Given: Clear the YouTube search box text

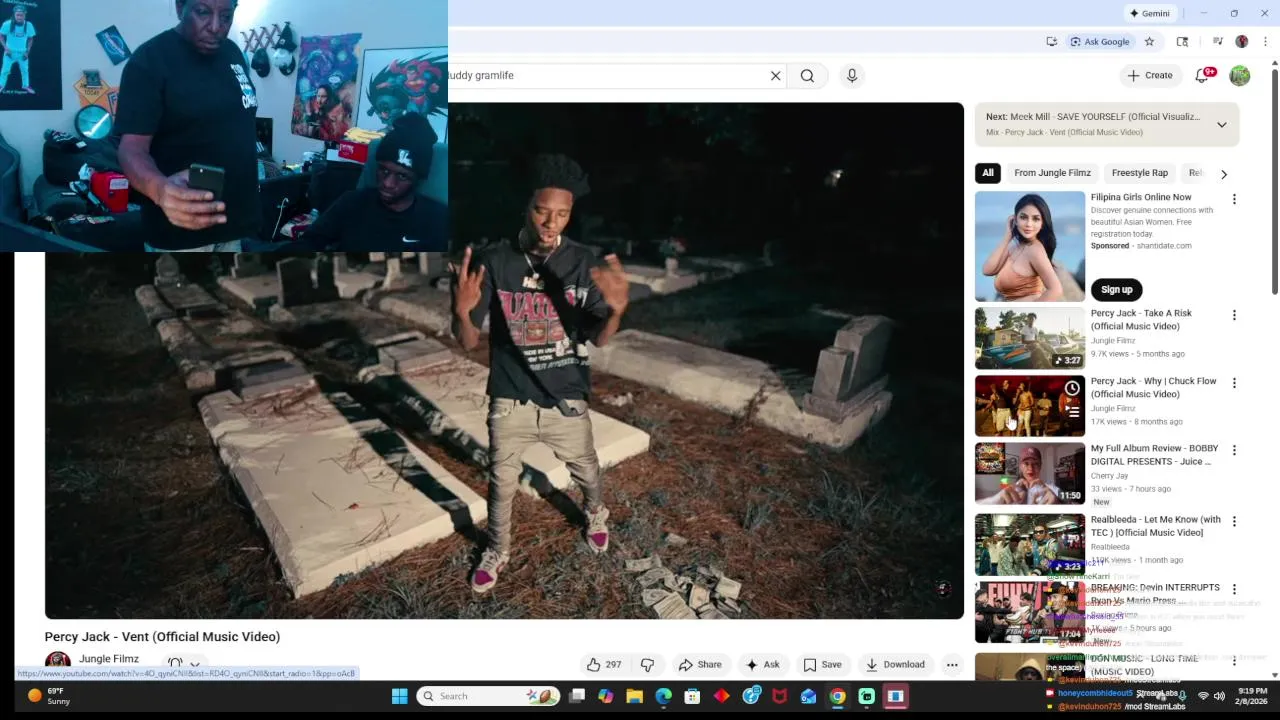Looking at the screenshot, I should pyautogui.click(x=775, y=75).
